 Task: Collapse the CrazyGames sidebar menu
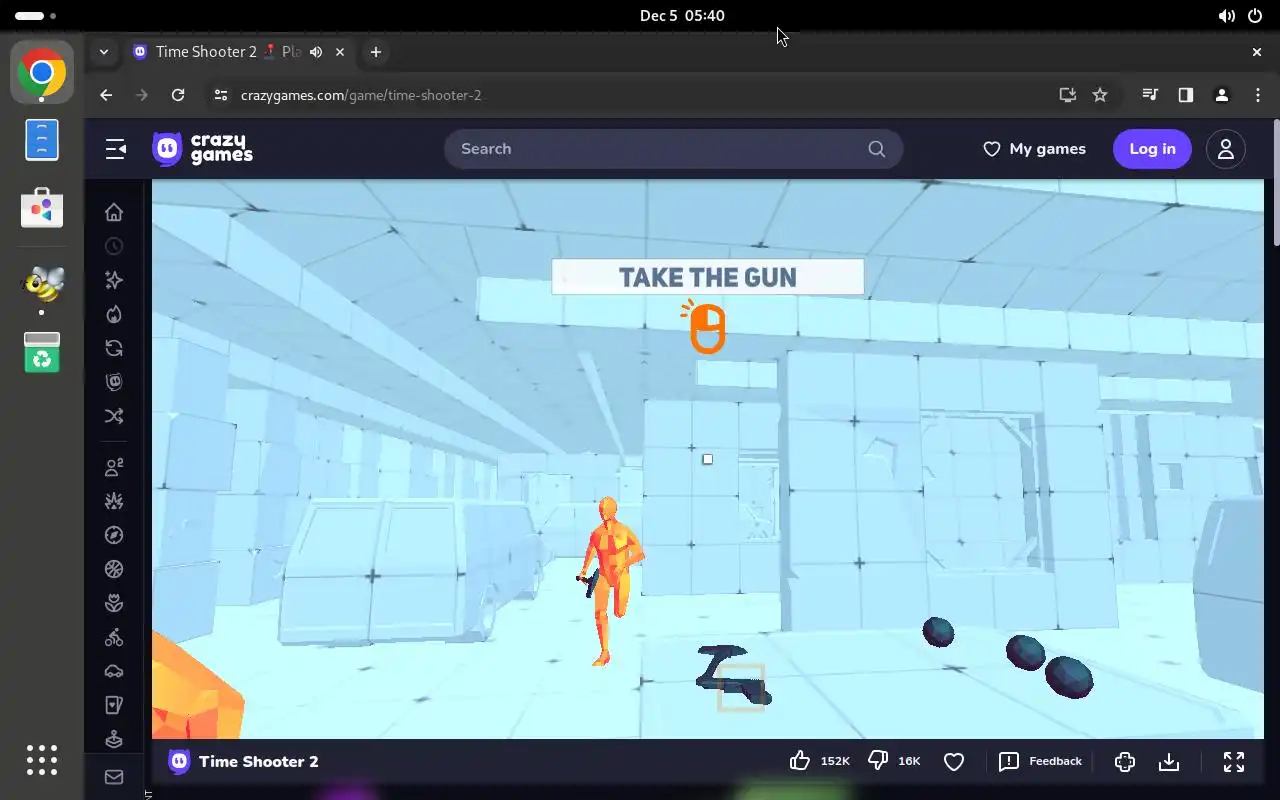click(116, 149)
